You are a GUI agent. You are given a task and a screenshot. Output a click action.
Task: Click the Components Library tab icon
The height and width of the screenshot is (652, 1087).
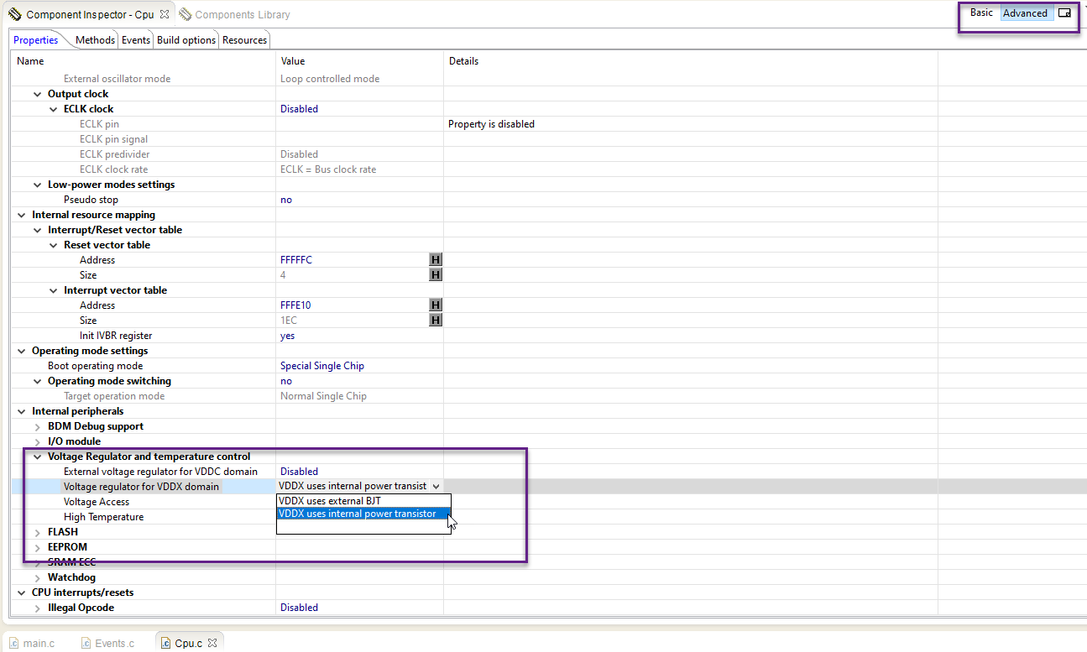tap(185, 14)
